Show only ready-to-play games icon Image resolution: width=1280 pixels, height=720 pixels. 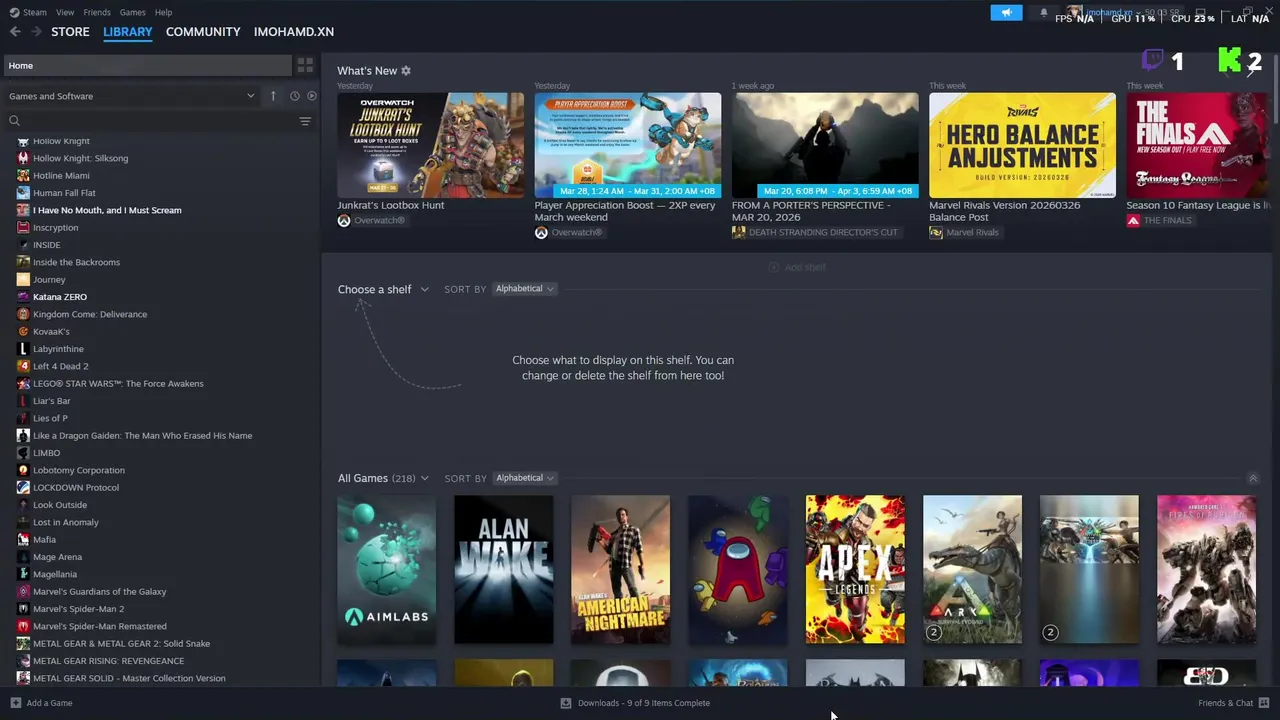(x=312, y=96)
